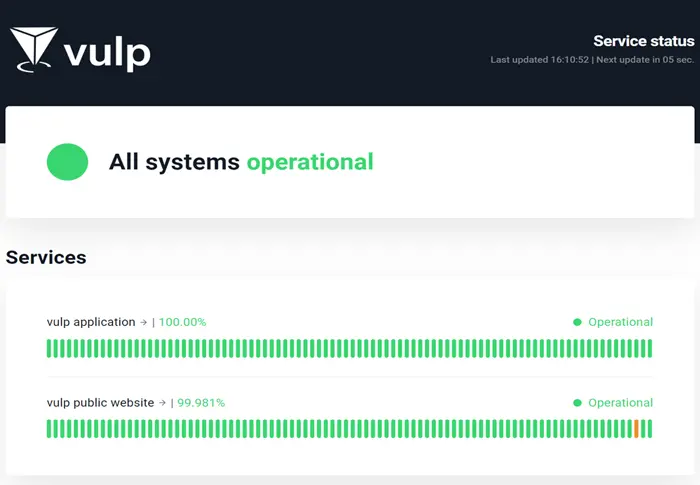Image resolution: width=700 pixels, height=485 pixels.
Task: Open the vulp public website service details
Action: [x=100, y=403]
